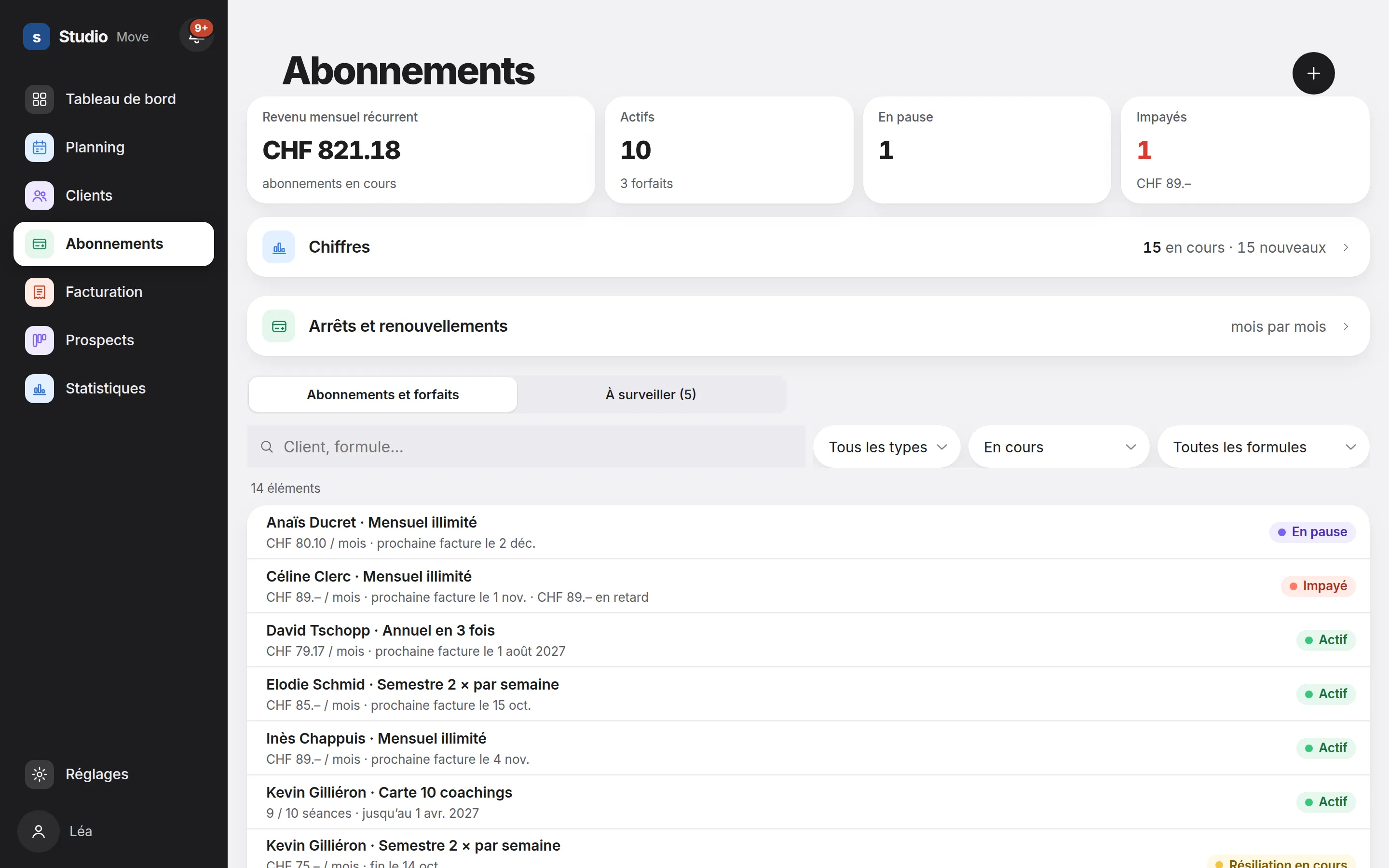Open the Impayés stat card

[1245, 150]
